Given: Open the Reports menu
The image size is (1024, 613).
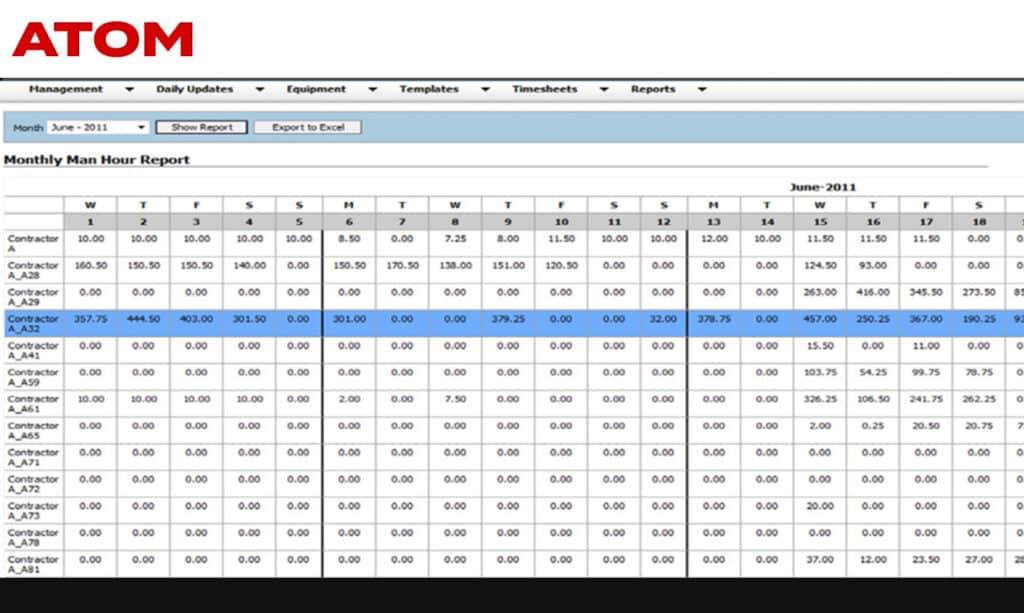Looking at the screenshot, I should [x=653, y=89].
